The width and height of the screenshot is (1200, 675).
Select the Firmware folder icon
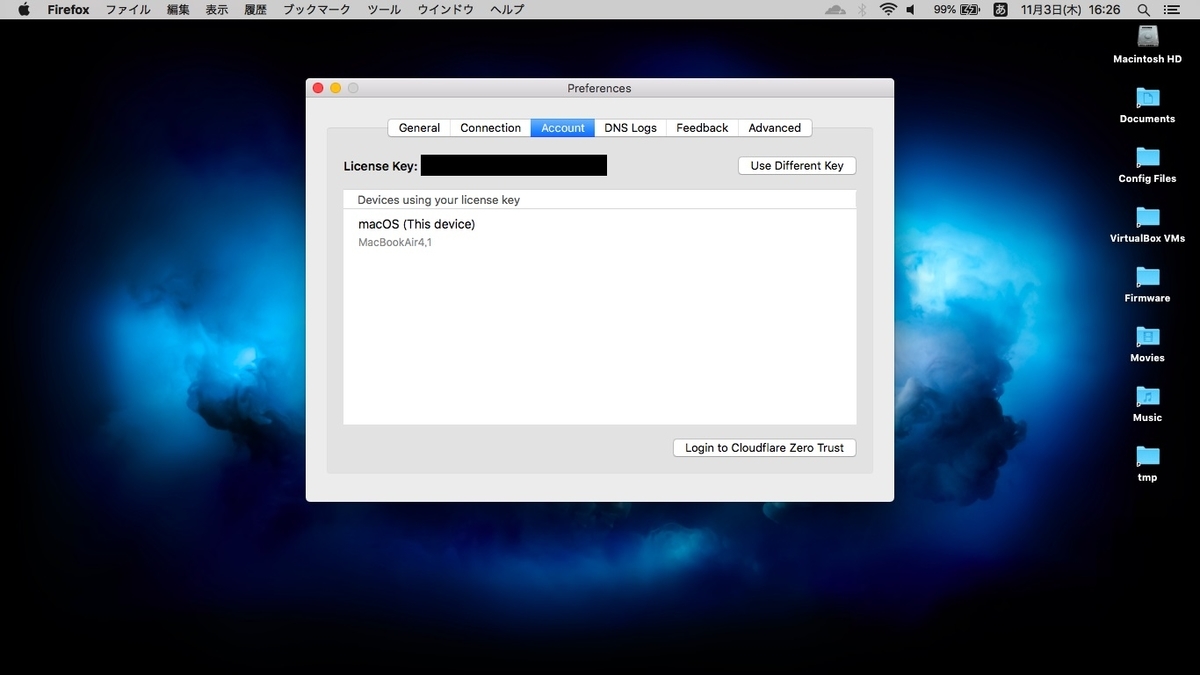point(1147,276)
